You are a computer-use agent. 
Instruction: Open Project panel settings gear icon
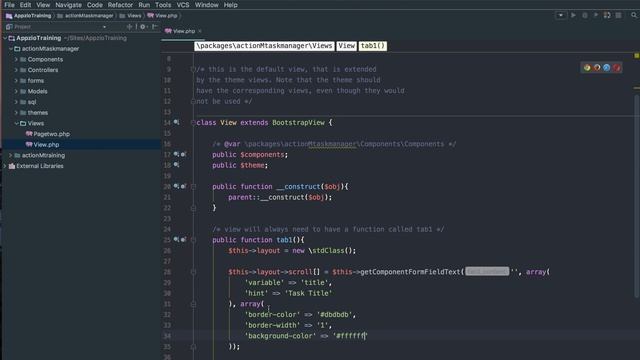coord(142,27)
